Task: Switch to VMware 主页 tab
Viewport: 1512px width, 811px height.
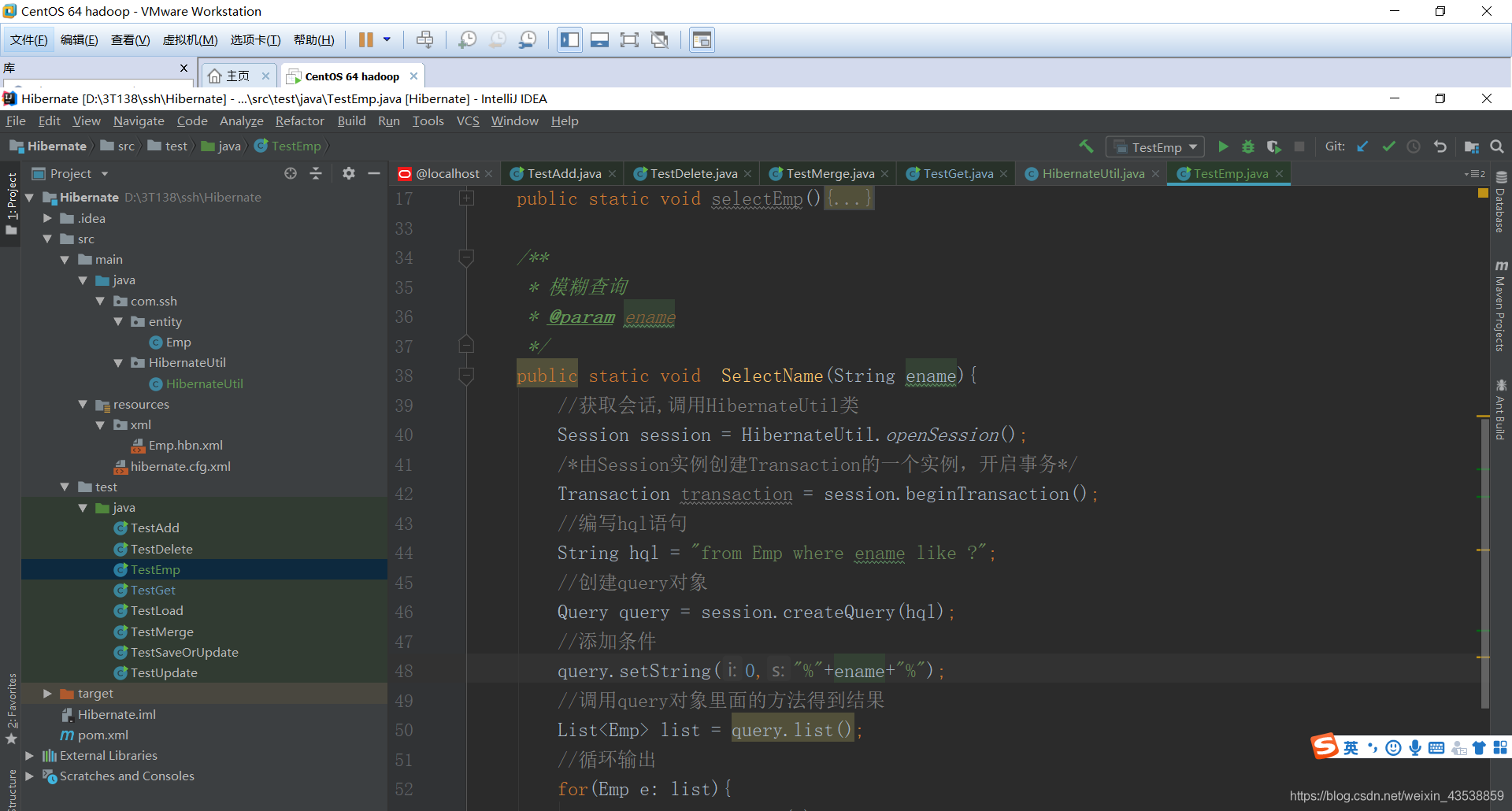Action: coord(237,76)
